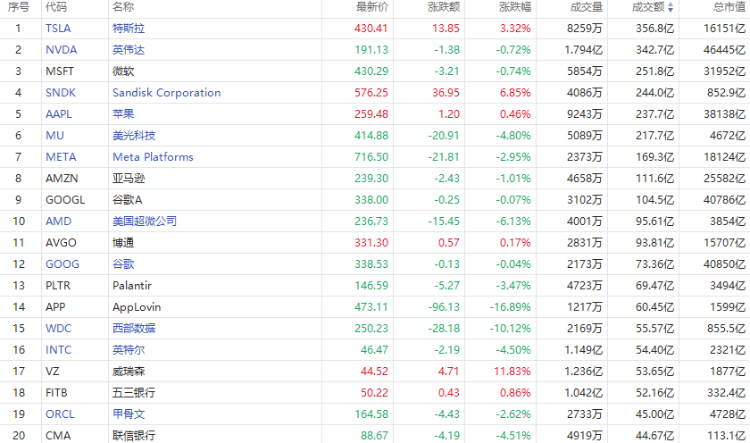Click the 总市值 column header
Viewport: 750px width, 443px height.
pos(729,7)
